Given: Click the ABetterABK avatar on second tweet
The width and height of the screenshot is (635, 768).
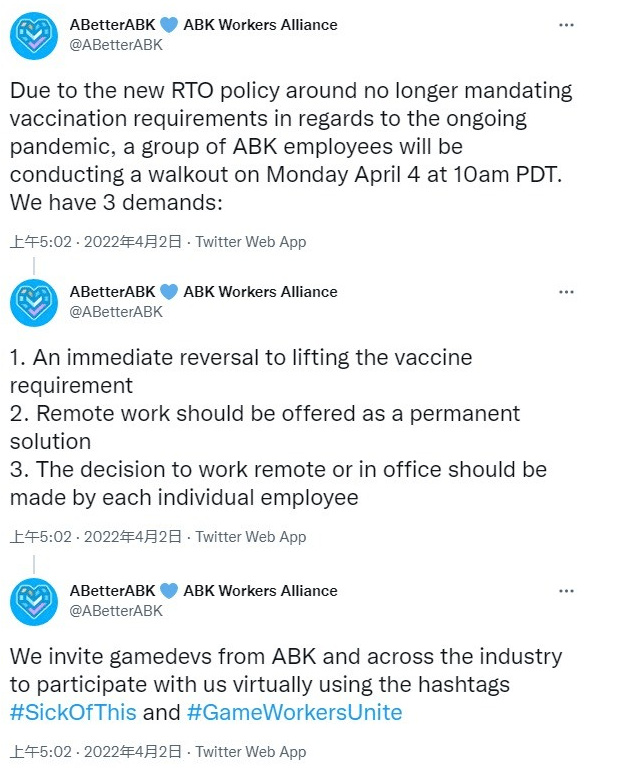Looking at the screenshot, I should (34, 303).
